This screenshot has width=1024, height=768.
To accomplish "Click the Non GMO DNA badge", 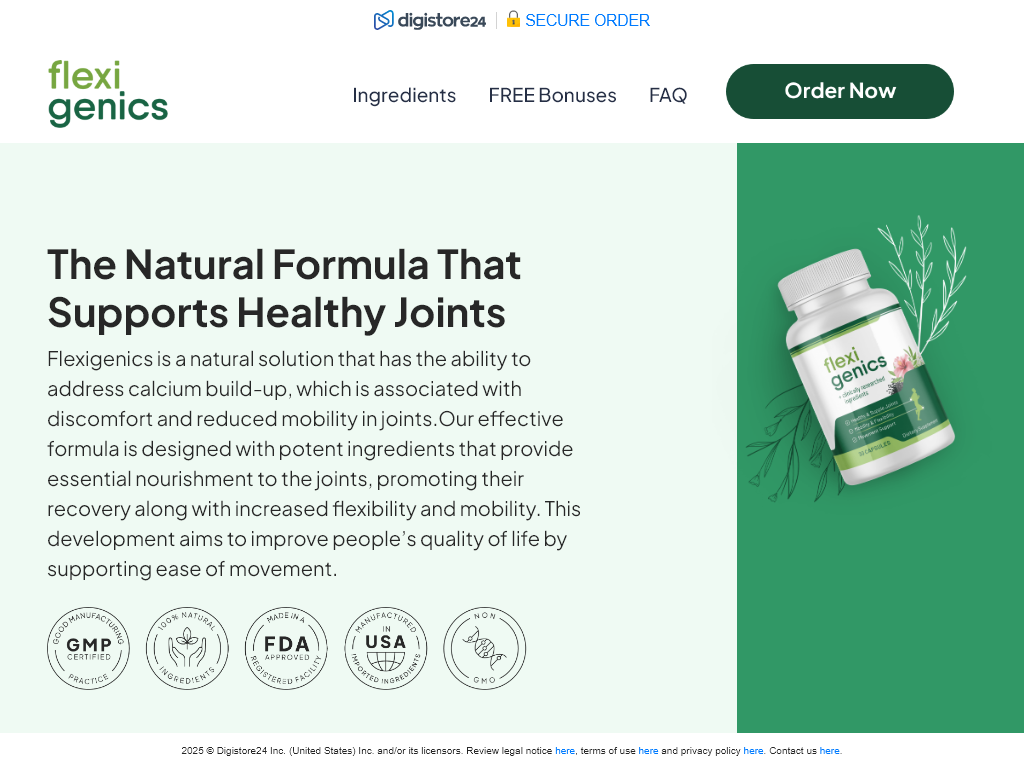I will tap(485, 648).
